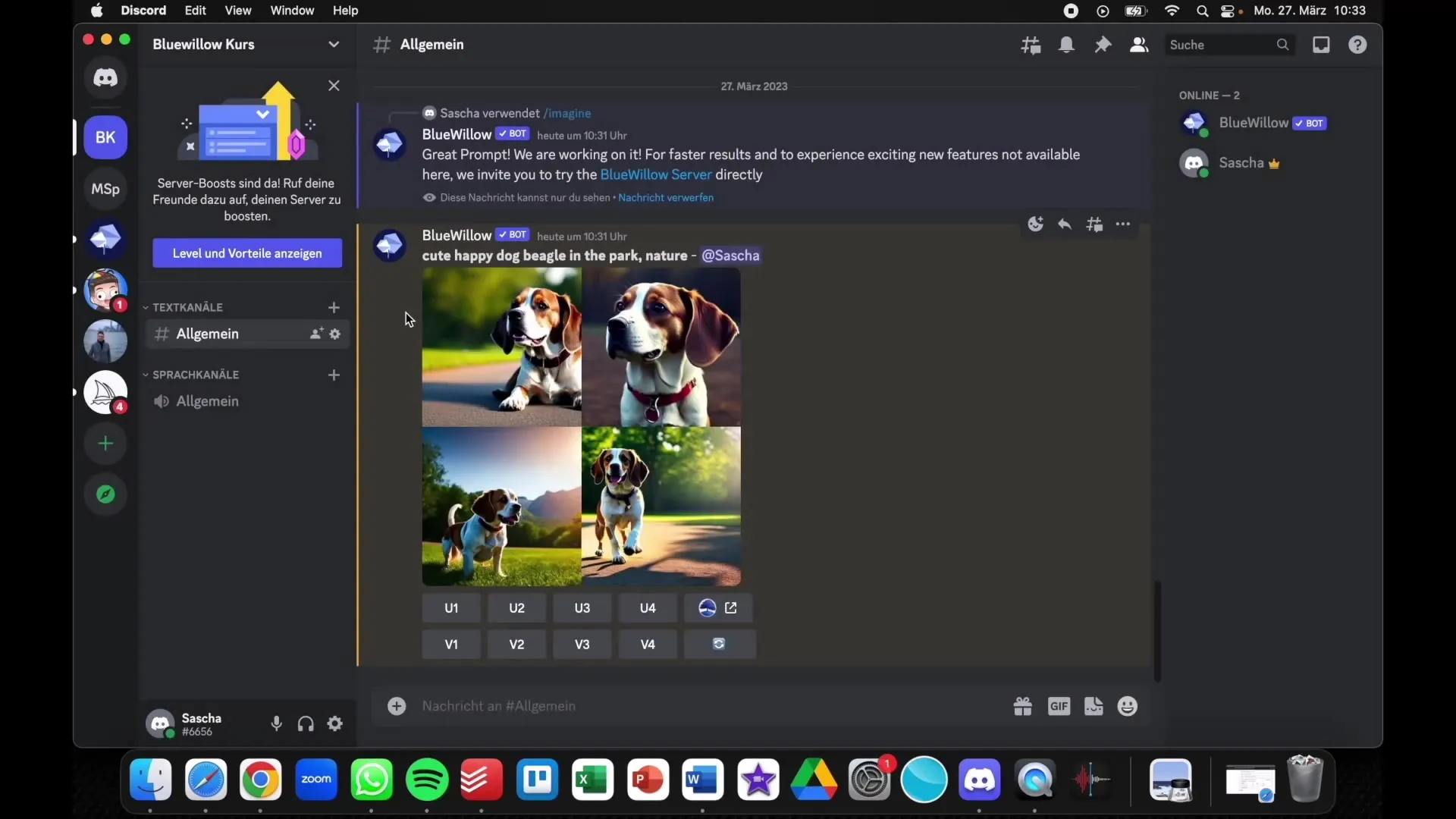Open Discord help question mark icon
The width and height of the screenshot is (1456, 819).
(1357, 45)
